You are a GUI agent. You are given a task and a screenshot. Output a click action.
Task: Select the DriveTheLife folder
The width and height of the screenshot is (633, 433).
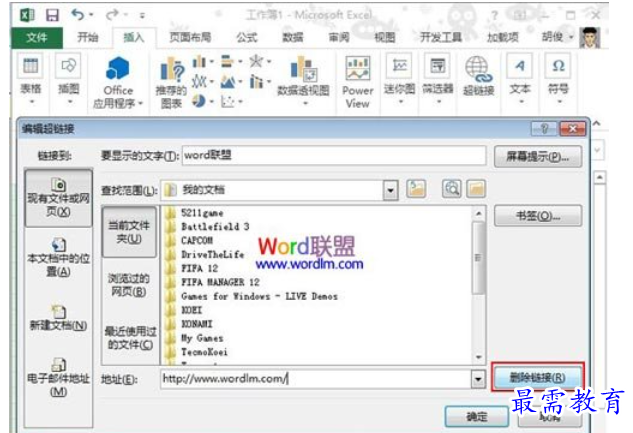click(212, 254)
